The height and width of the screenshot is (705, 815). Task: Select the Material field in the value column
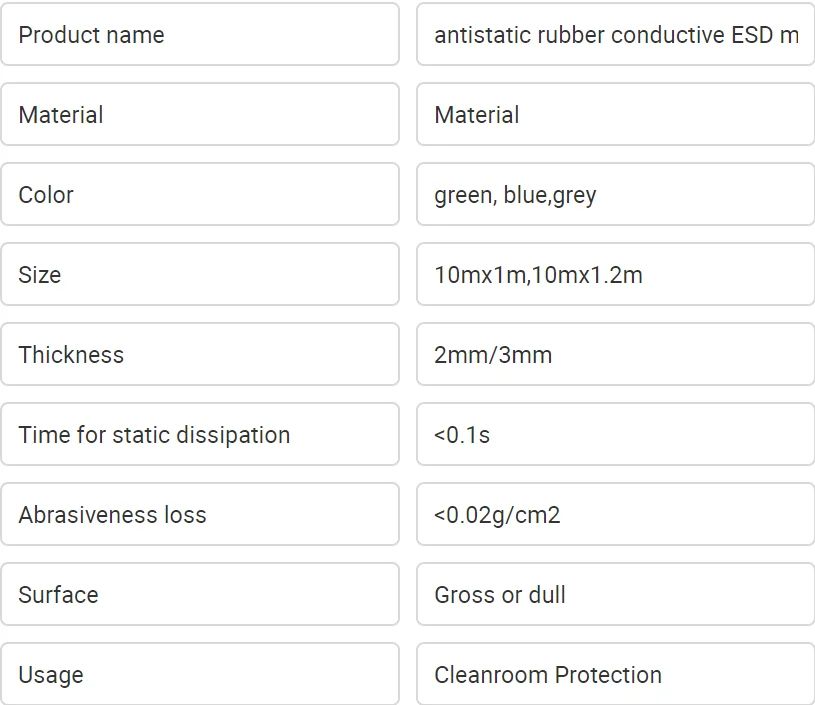pos(615,115)
